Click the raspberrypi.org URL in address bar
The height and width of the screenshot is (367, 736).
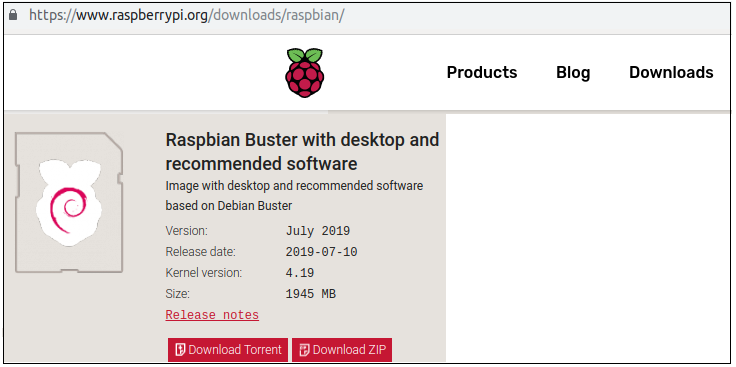[187, 15]
